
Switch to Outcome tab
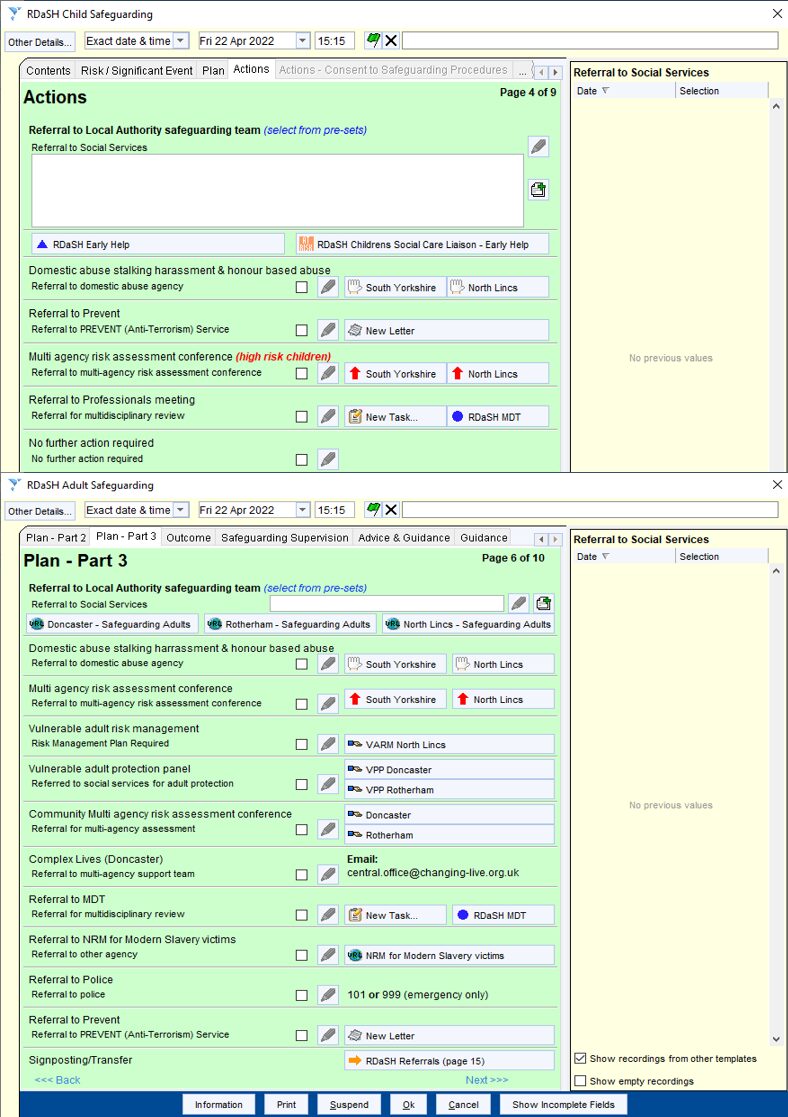tap(189, 538)
